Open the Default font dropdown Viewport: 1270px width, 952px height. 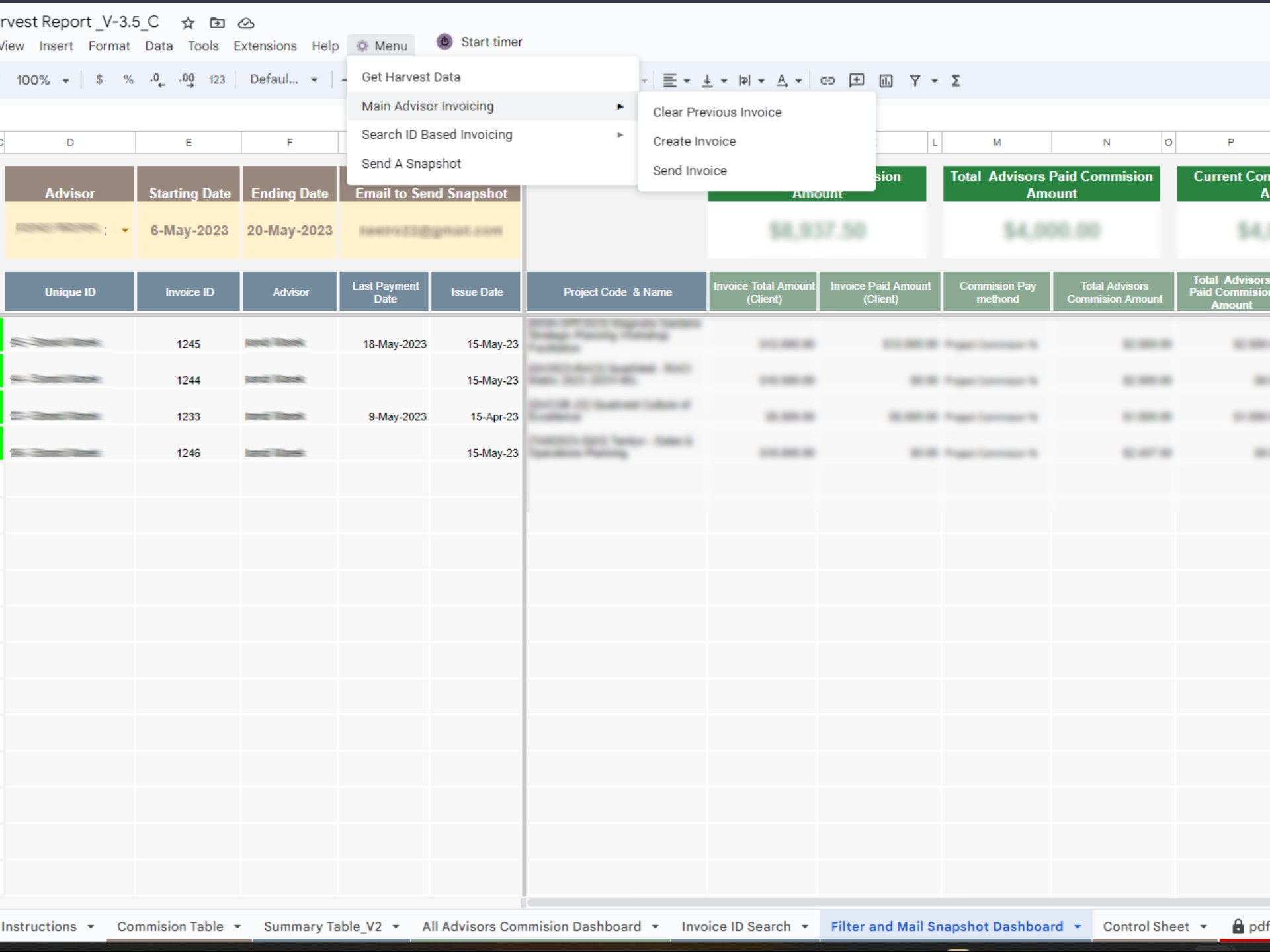[x=283, y=80]
